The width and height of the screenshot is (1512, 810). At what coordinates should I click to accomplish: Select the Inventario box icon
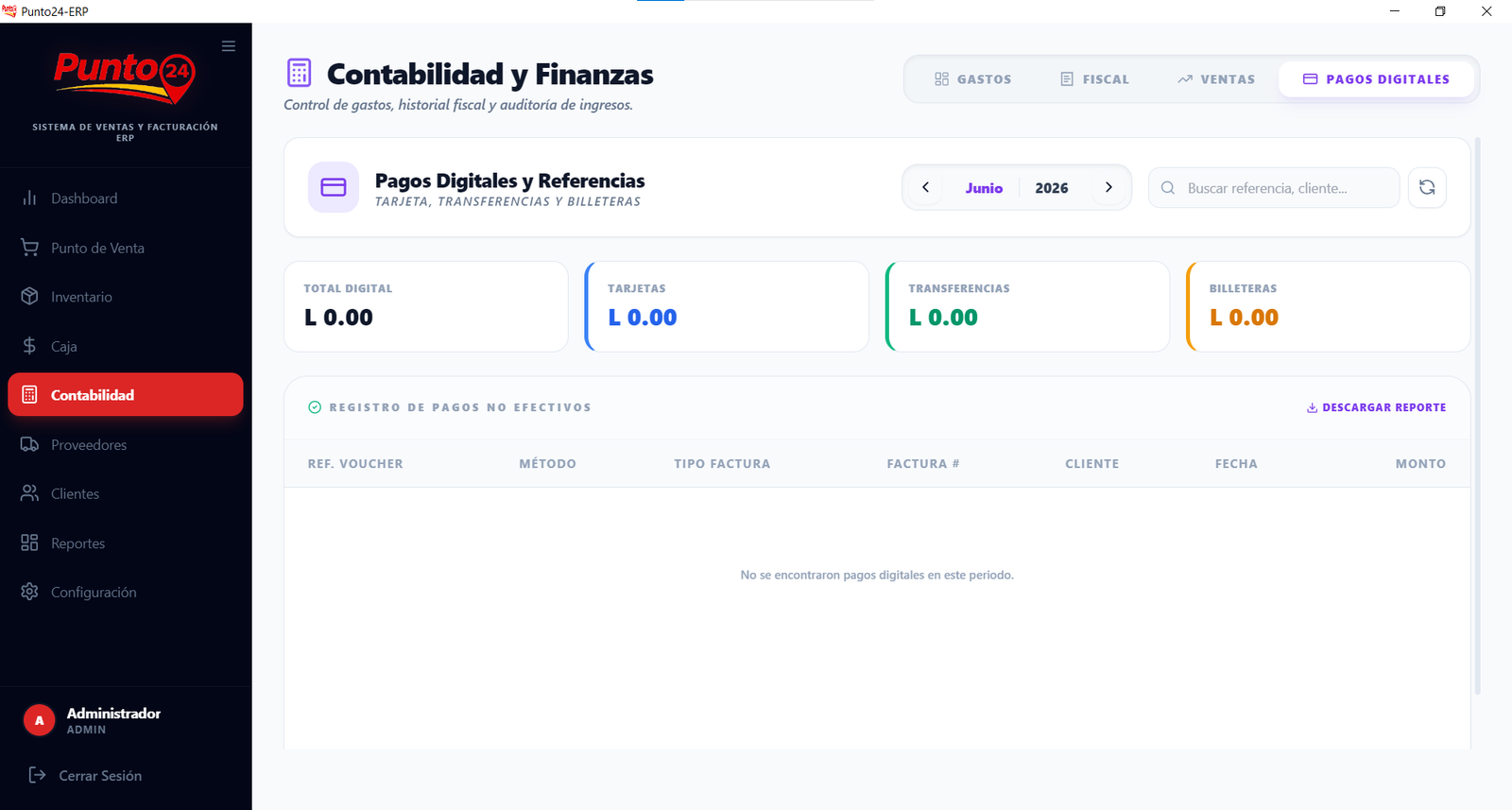pos(29,297)
